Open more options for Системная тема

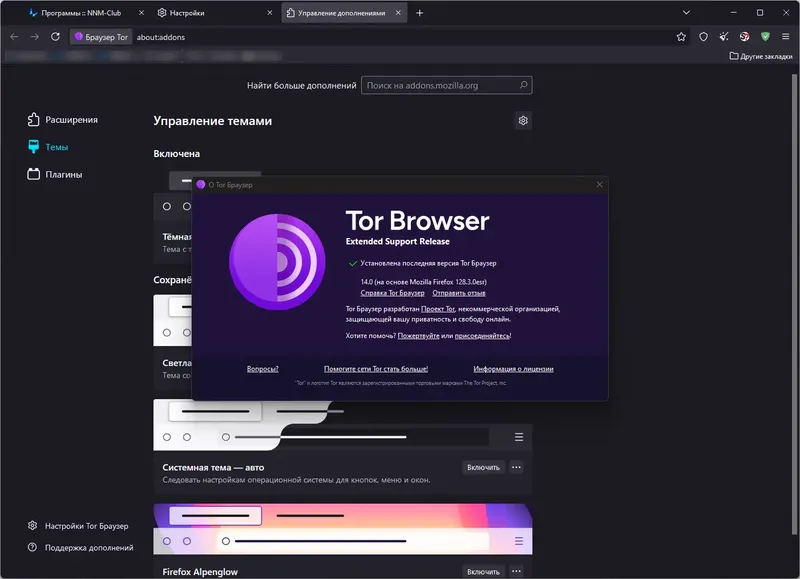[x=516, y=467]
